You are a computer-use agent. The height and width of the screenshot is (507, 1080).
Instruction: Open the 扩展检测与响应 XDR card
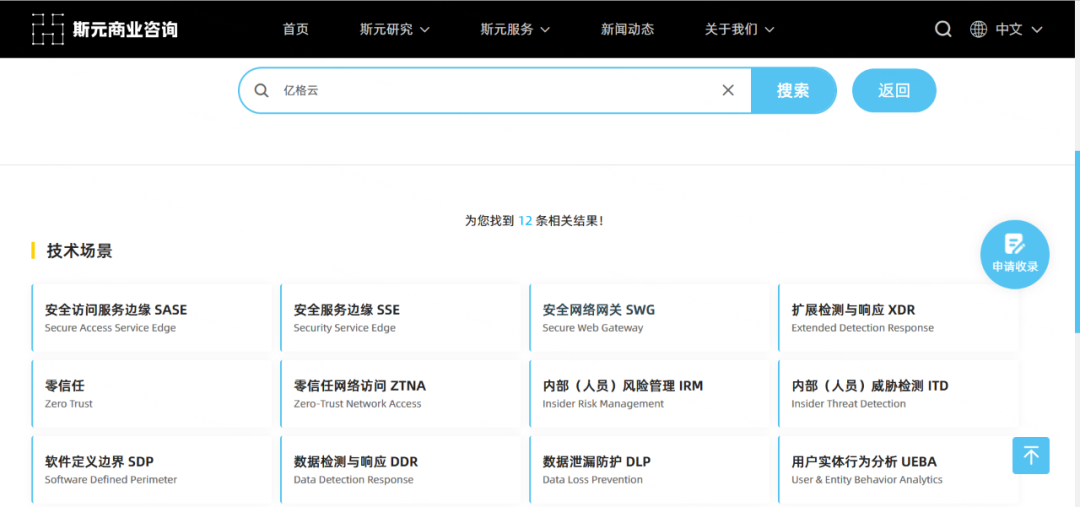[x=898, y=318]
